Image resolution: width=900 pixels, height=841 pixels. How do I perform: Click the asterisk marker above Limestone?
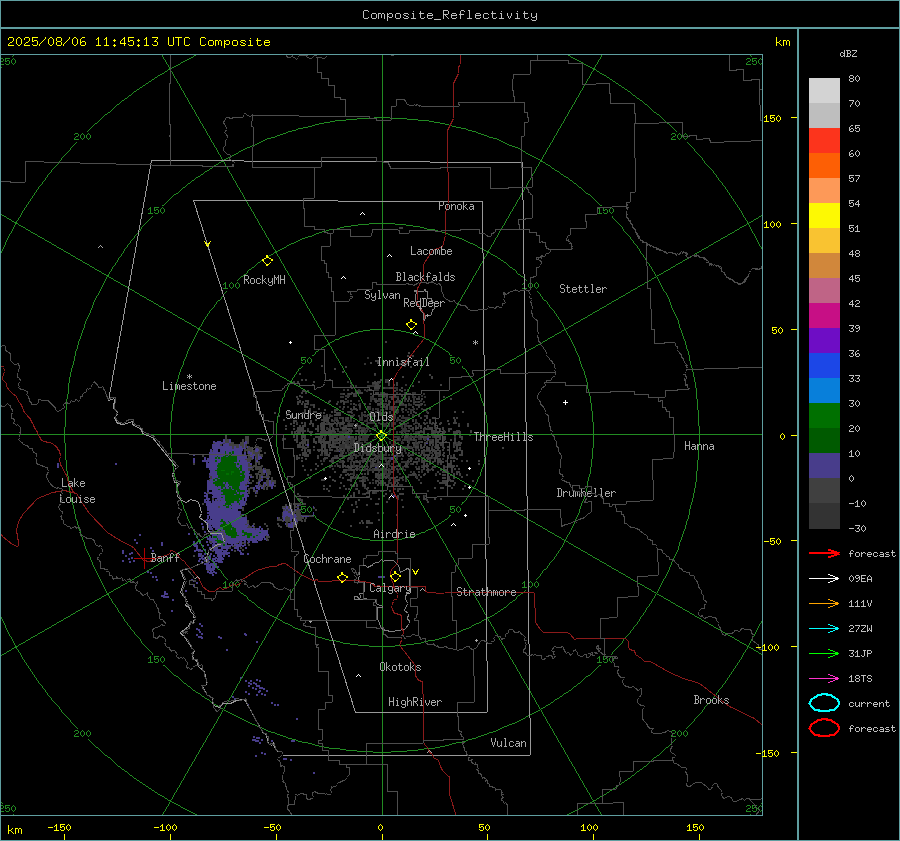point(189,377)
